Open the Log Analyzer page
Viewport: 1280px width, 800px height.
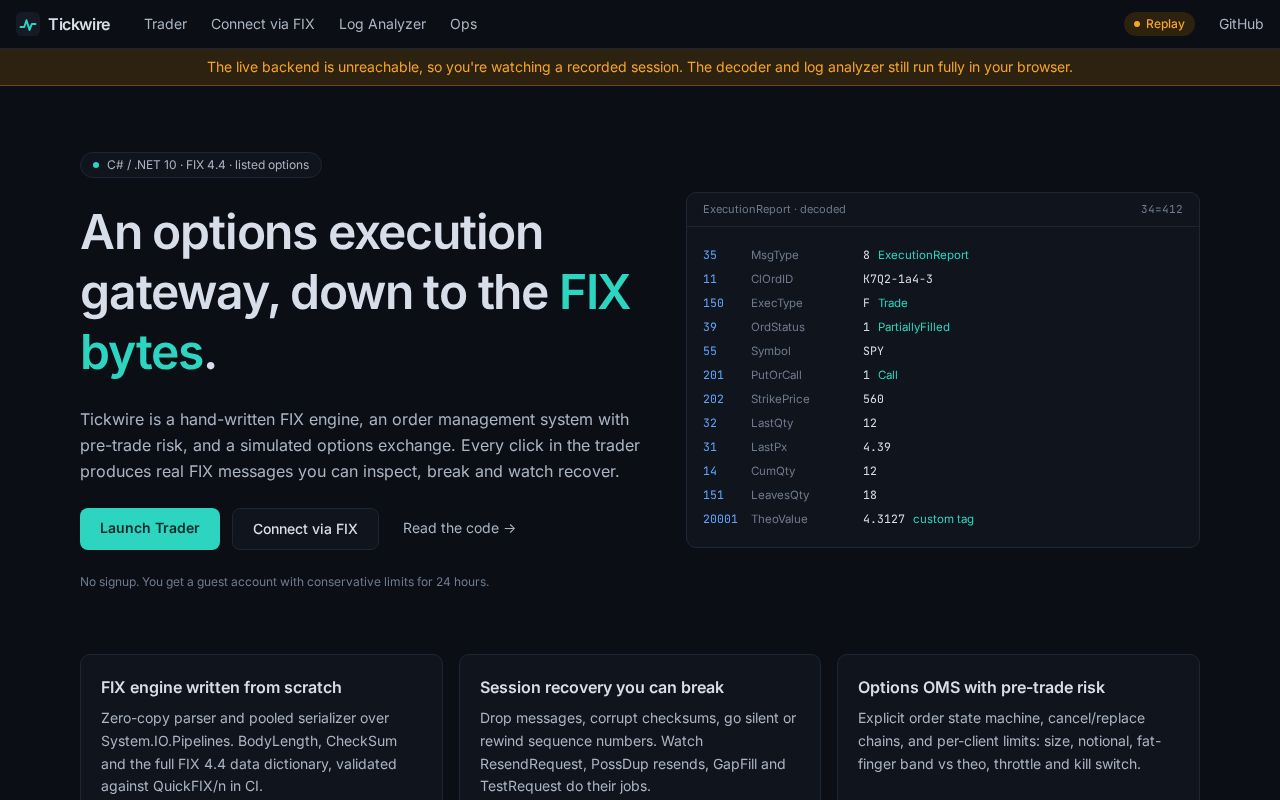pos(382,24)
